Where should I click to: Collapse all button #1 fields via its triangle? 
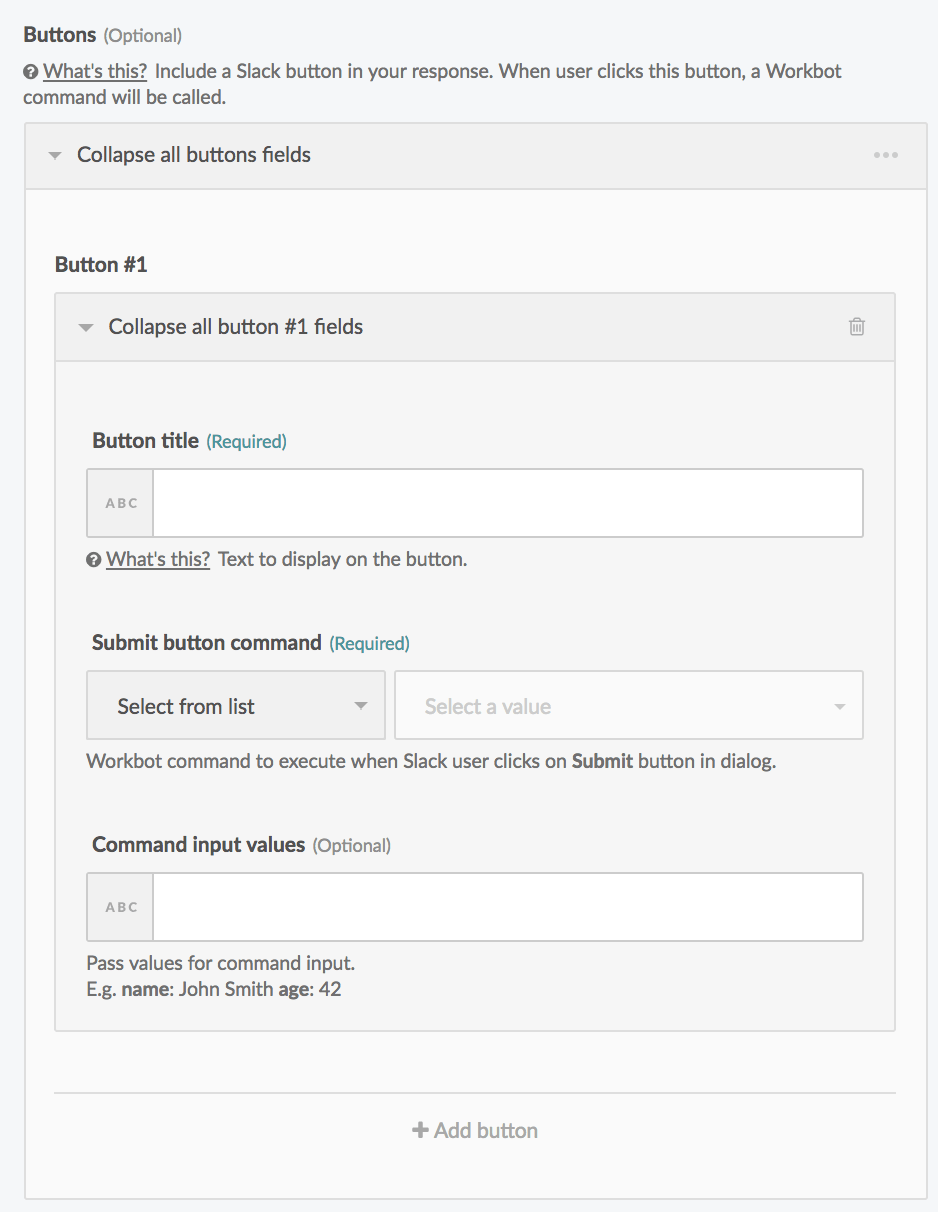[x=86, y=326]
